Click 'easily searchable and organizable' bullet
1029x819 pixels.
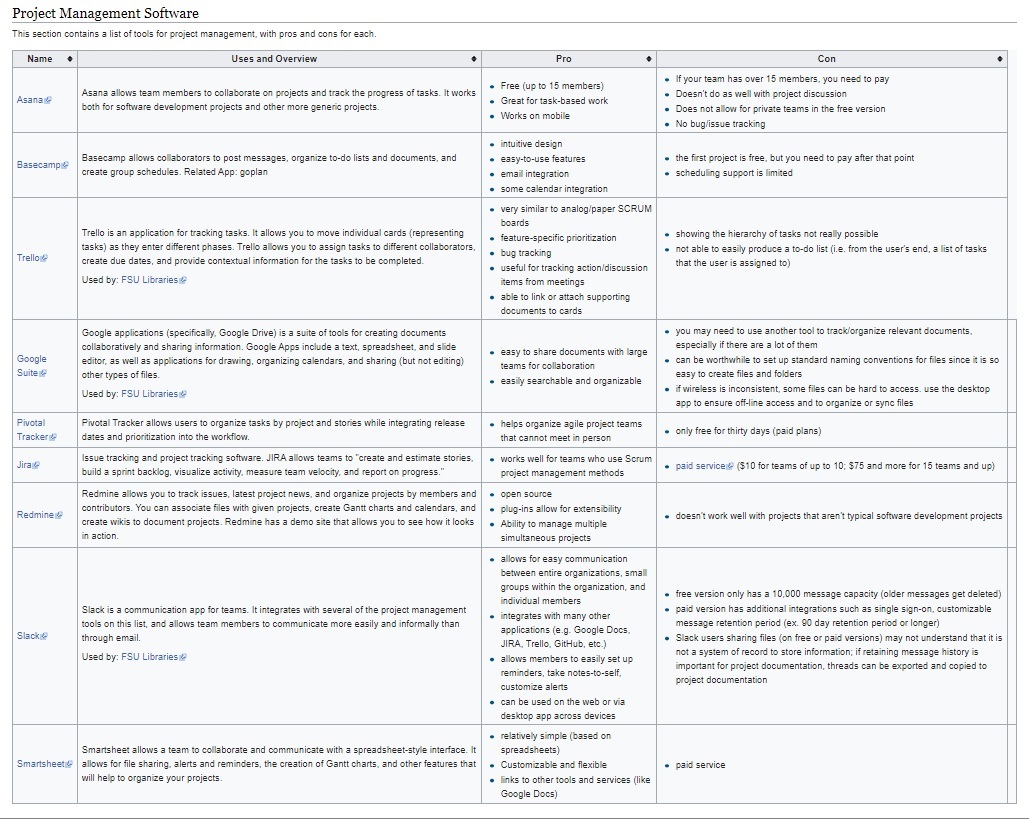click(x=571, y=381)
